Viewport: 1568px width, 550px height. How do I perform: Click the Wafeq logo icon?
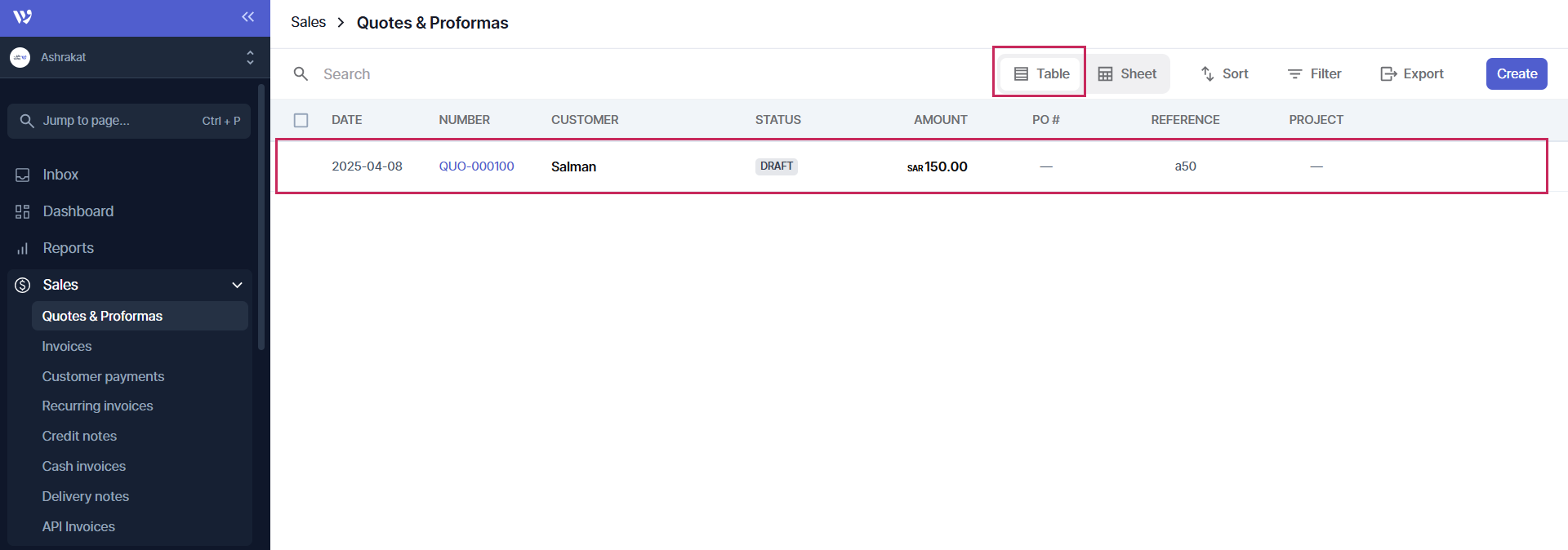[23, 17]
